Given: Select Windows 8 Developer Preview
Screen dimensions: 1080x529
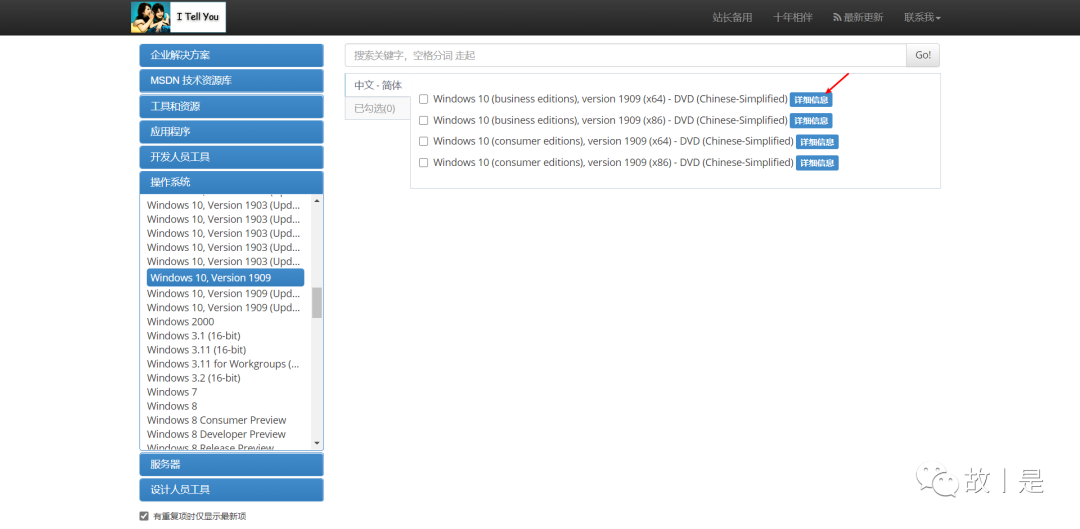Looking at the screenshot, I should (216, 435).
